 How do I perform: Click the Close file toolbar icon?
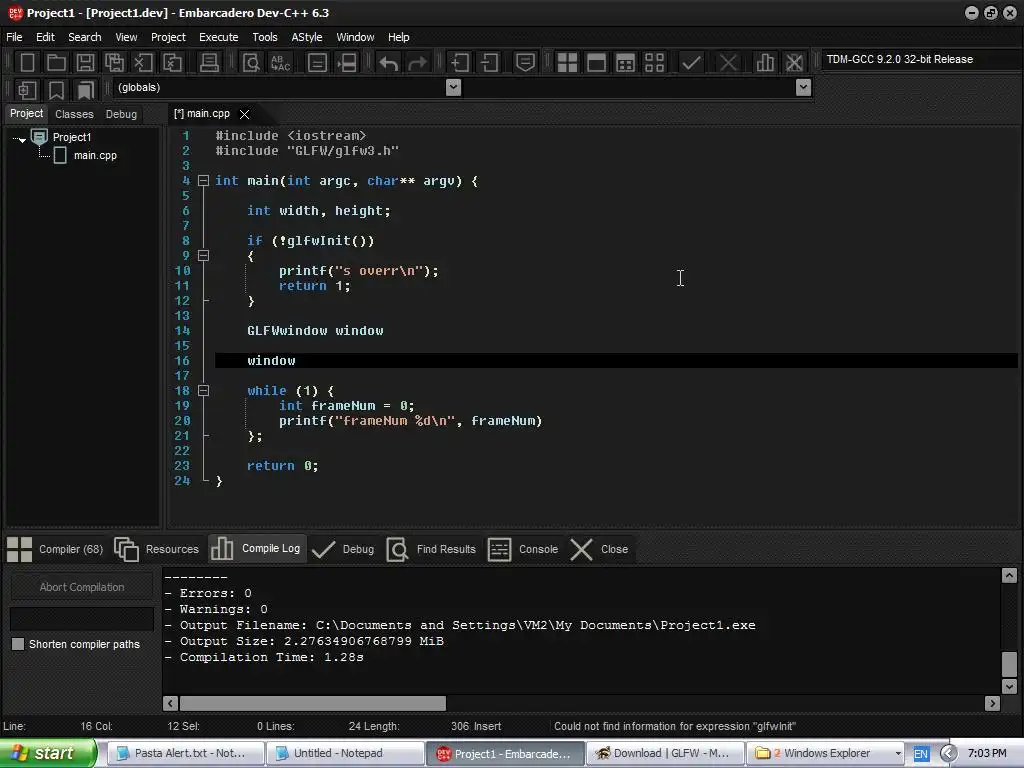[x=143, y=63]
